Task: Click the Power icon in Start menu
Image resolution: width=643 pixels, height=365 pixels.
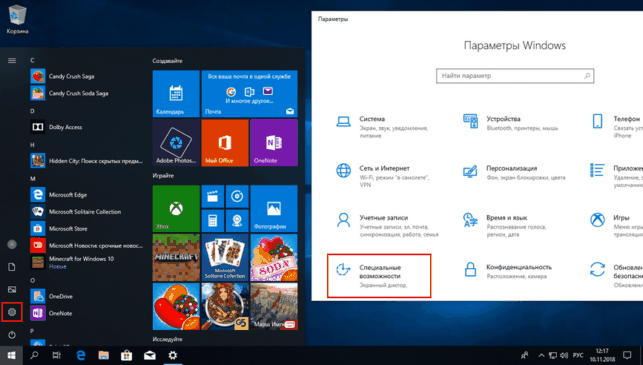Action: click(12, 335)
